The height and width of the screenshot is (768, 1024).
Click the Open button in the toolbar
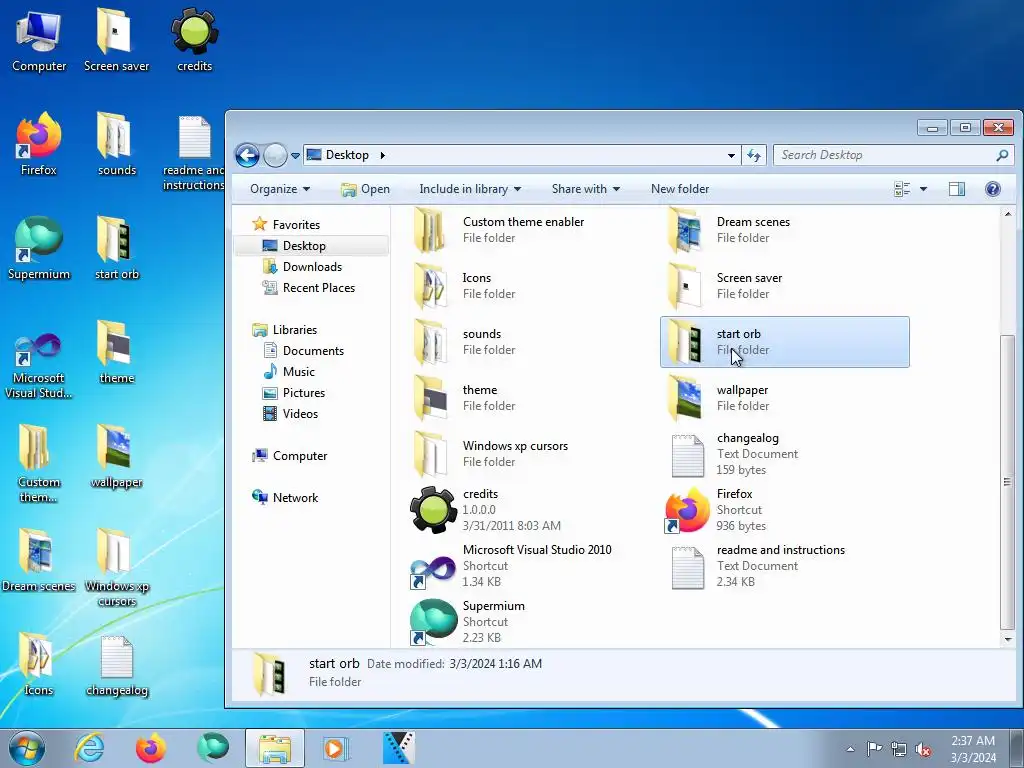click(366, 189)
